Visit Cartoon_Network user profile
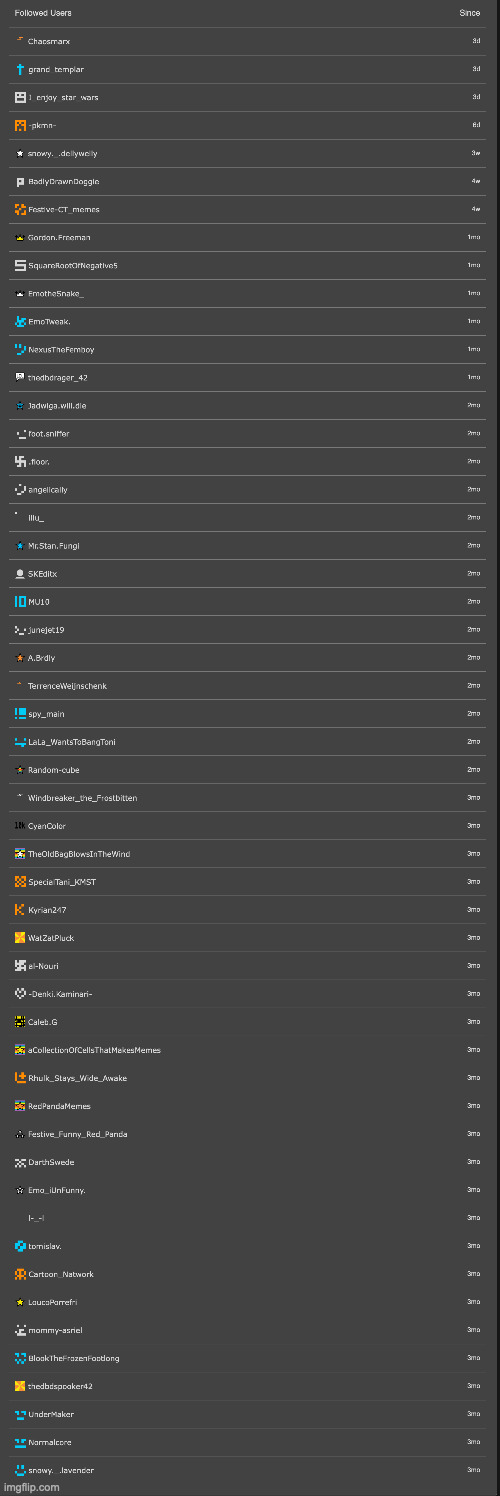The image size is (500, 1496). [61, 1274]
